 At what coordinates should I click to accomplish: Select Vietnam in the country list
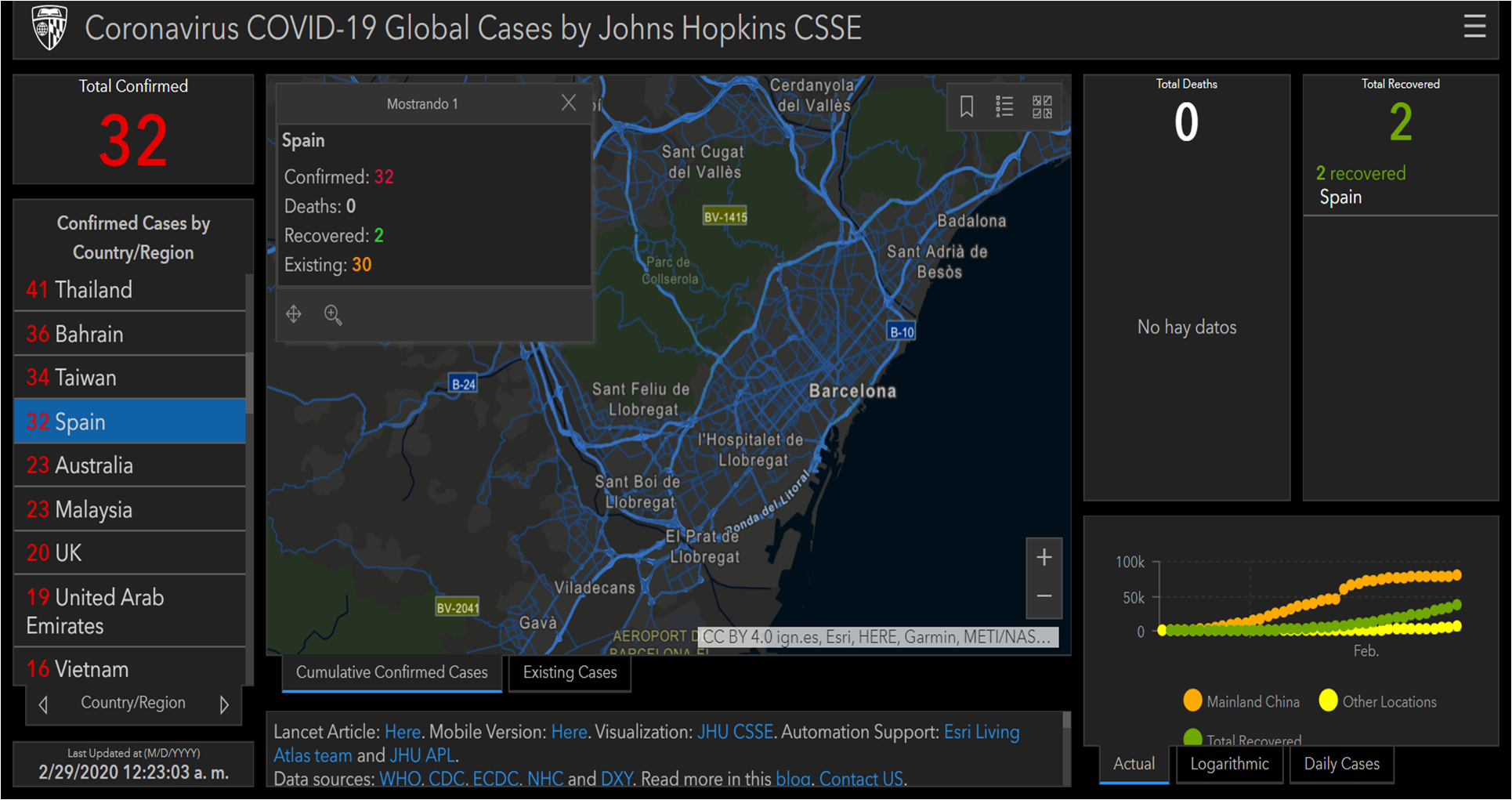pyautogui.click(x=130, y=669)
